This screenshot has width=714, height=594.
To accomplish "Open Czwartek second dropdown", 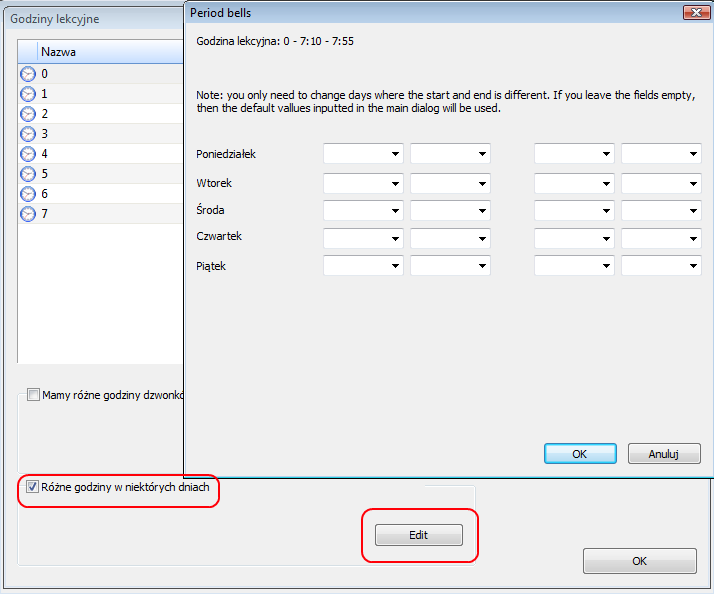I will click(x=450, y=238).
